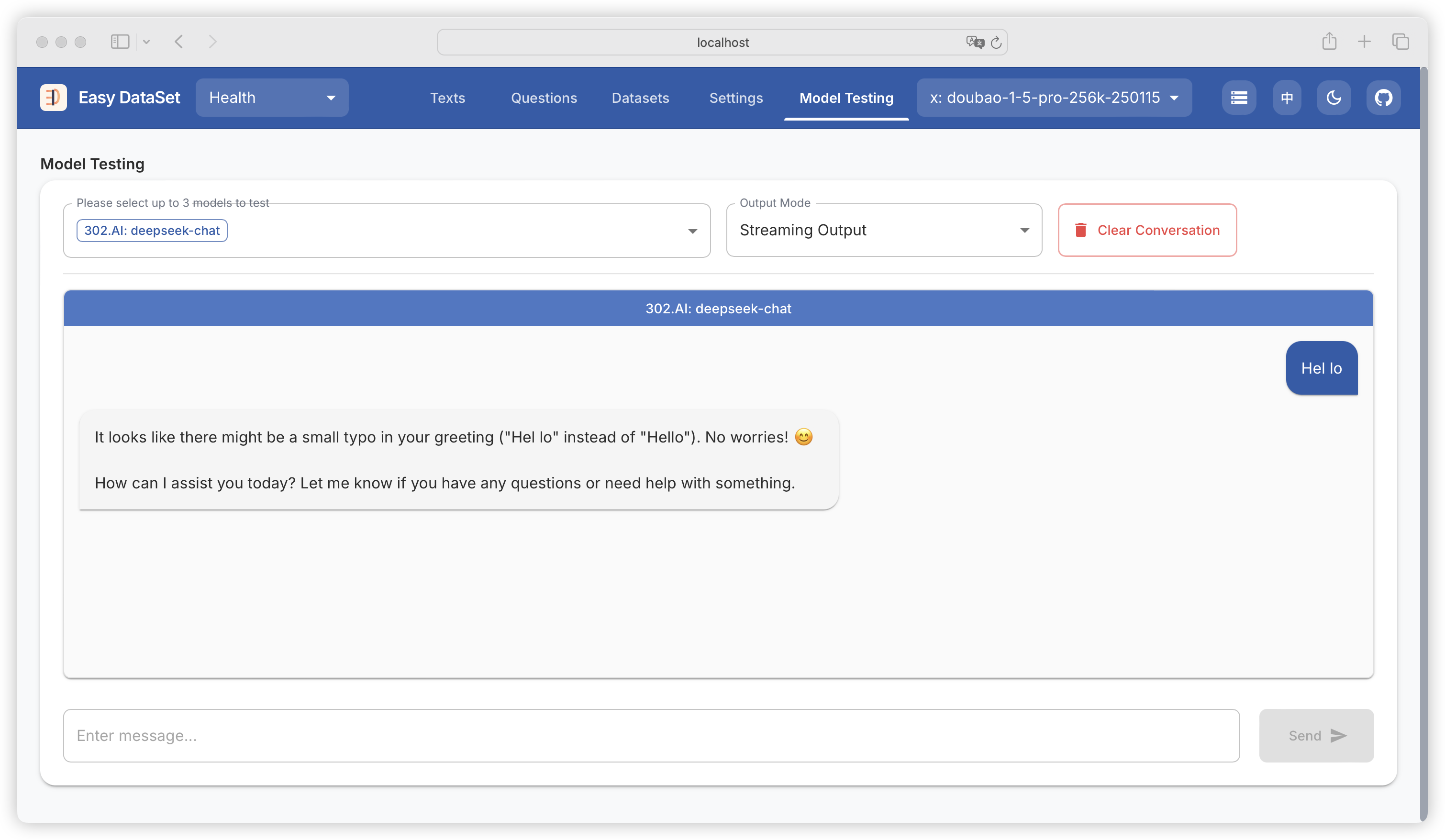Expand the models-to-test selection dropdown

(x=692, y=231)
